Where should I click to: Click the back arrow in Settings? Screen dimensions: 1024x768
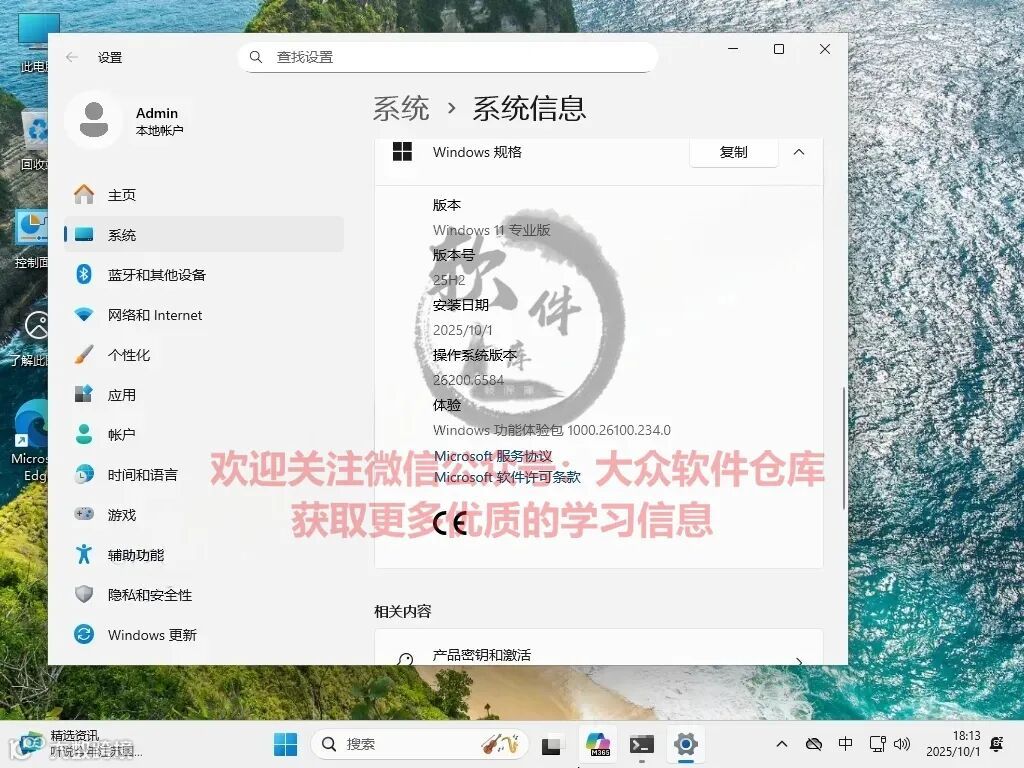72,57
